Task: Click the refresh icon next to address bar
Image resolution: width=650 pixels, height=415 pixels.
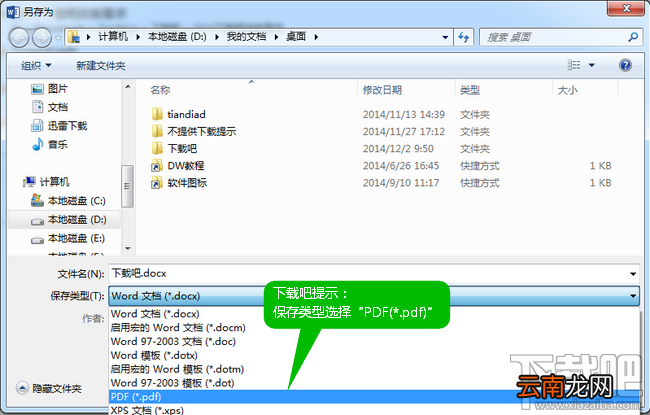Action: 463,37
